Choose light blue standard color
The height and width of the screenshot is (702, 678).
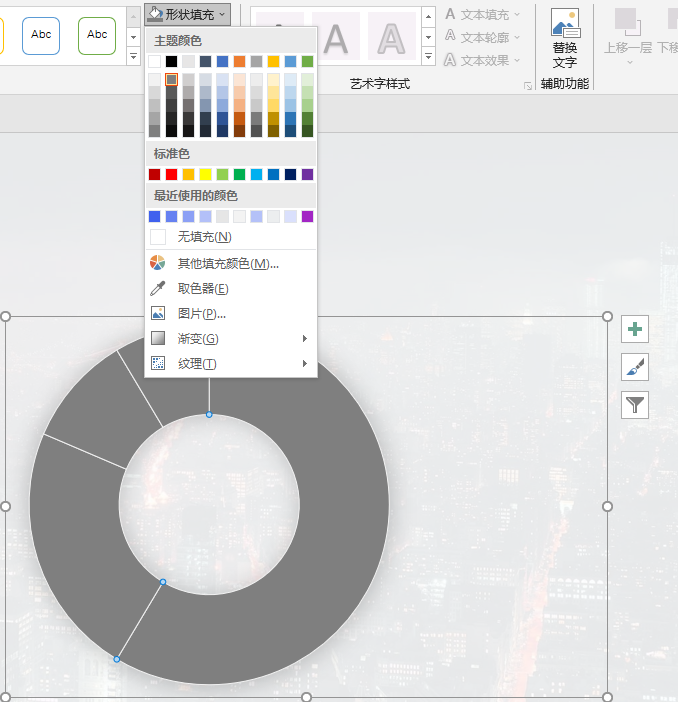(x=257, y=174)
